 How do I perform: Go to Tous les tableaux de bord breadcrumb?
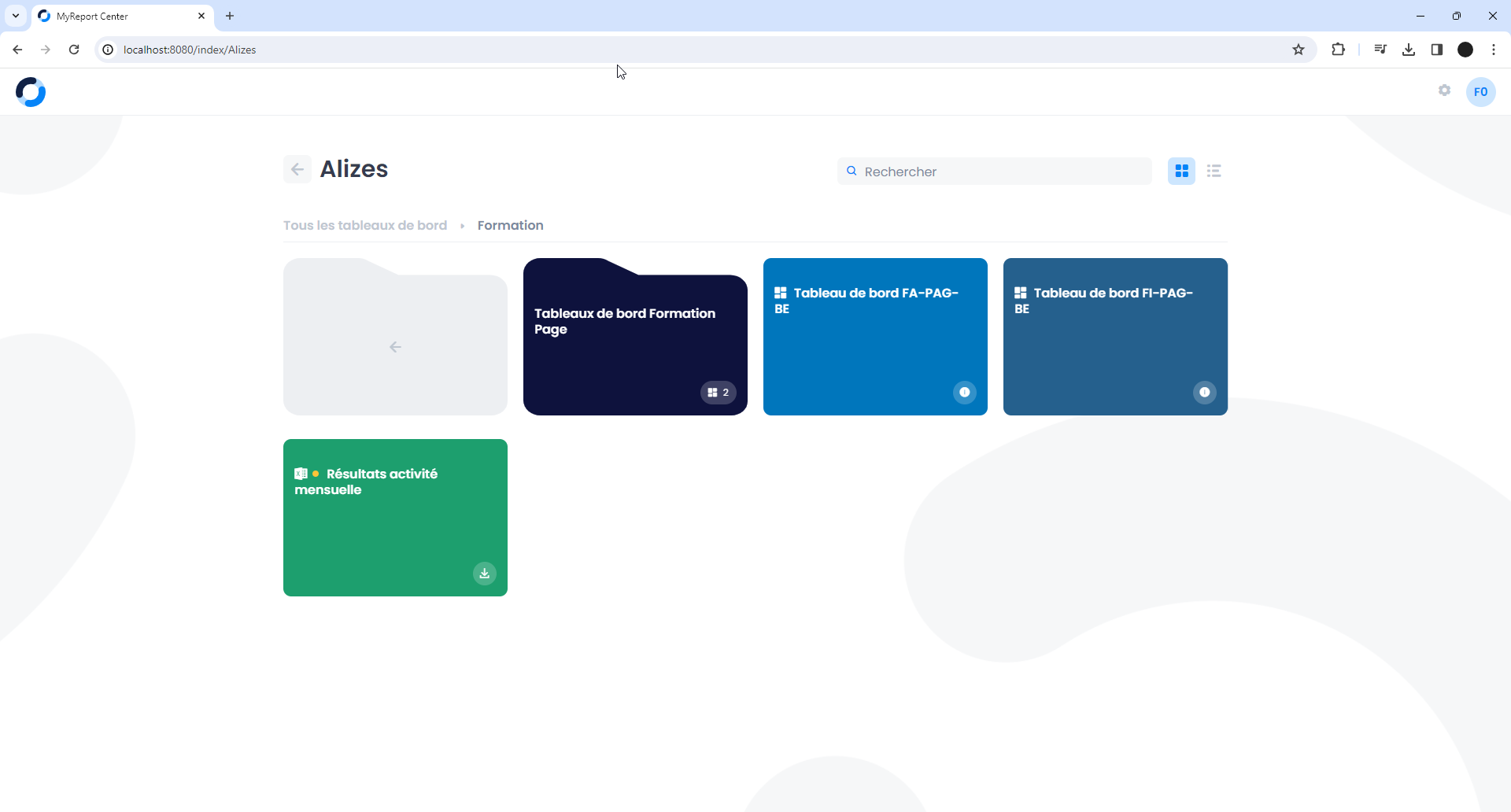pos(365,226)
